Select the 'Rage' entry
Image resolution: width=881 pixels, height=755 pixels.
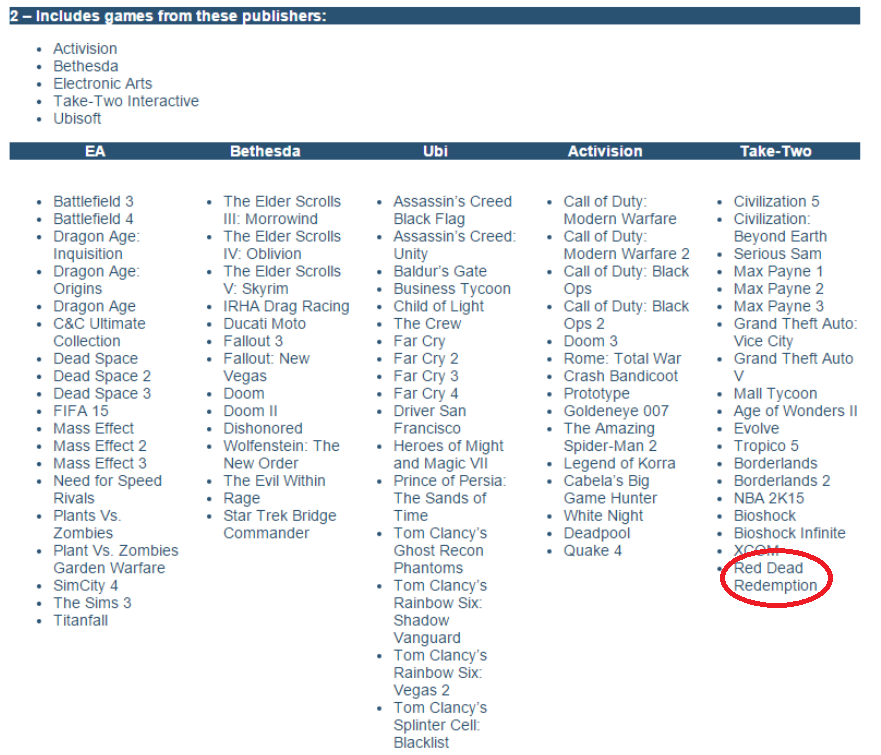tap(242, 498)
